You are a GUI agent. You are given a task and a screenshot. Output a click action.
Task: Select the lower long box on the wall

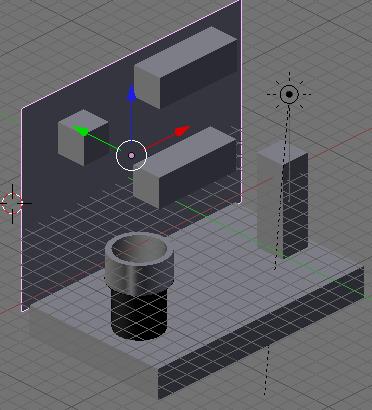click(185, 167)
